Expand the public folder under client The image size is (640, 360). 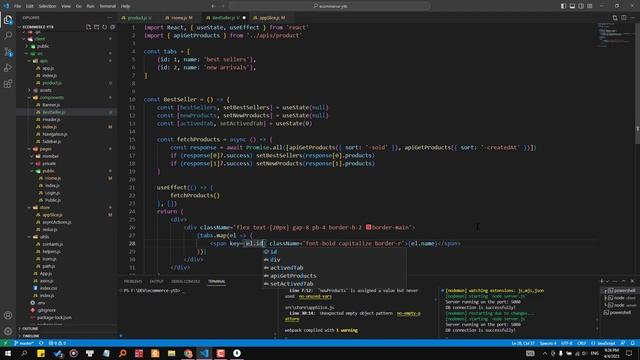coord(43,46)
